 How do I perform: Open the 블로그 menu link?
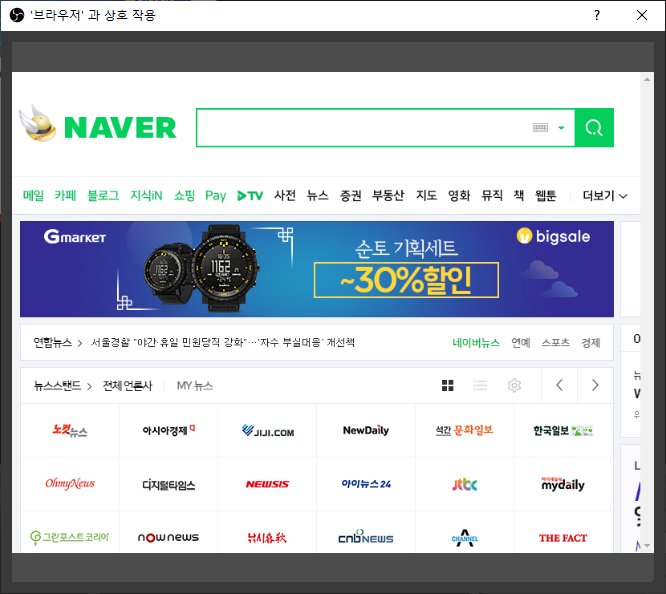(103, 195)
